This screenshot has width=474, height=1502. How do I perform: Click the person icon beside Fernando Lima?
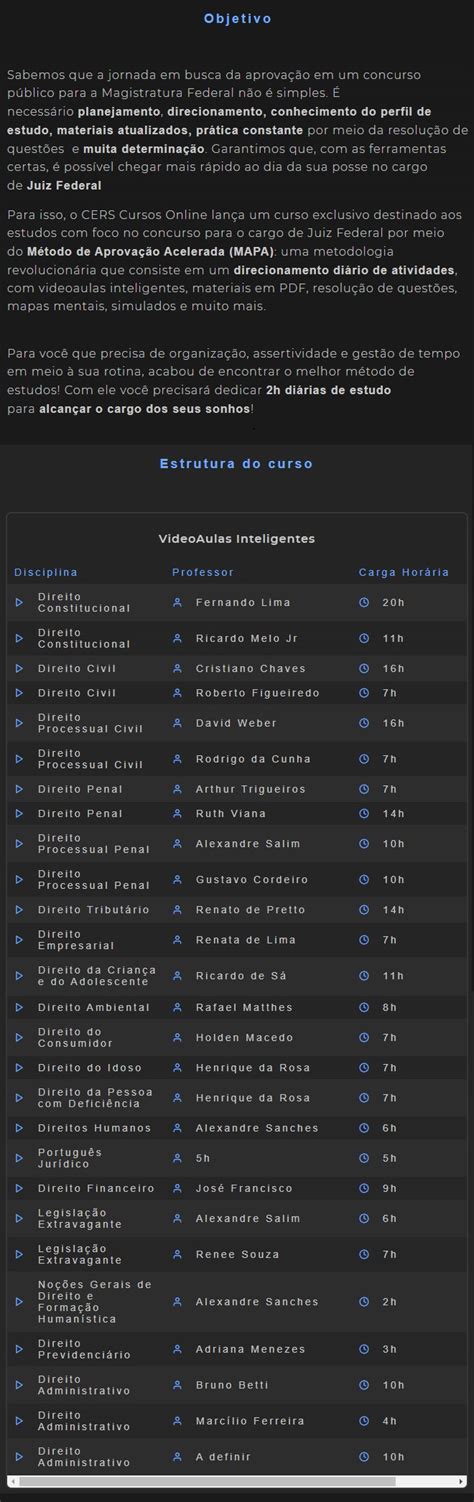[x=177, y=603]
